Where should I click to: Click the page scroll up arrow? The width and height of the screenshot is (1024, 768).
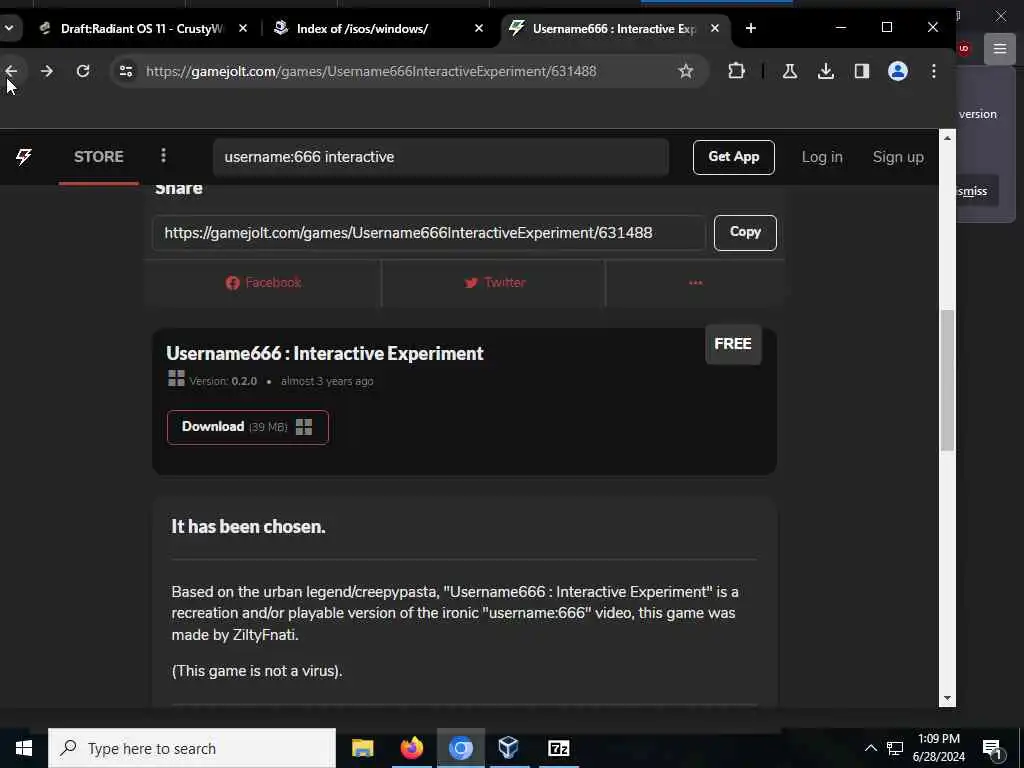(x=947, y=138)
